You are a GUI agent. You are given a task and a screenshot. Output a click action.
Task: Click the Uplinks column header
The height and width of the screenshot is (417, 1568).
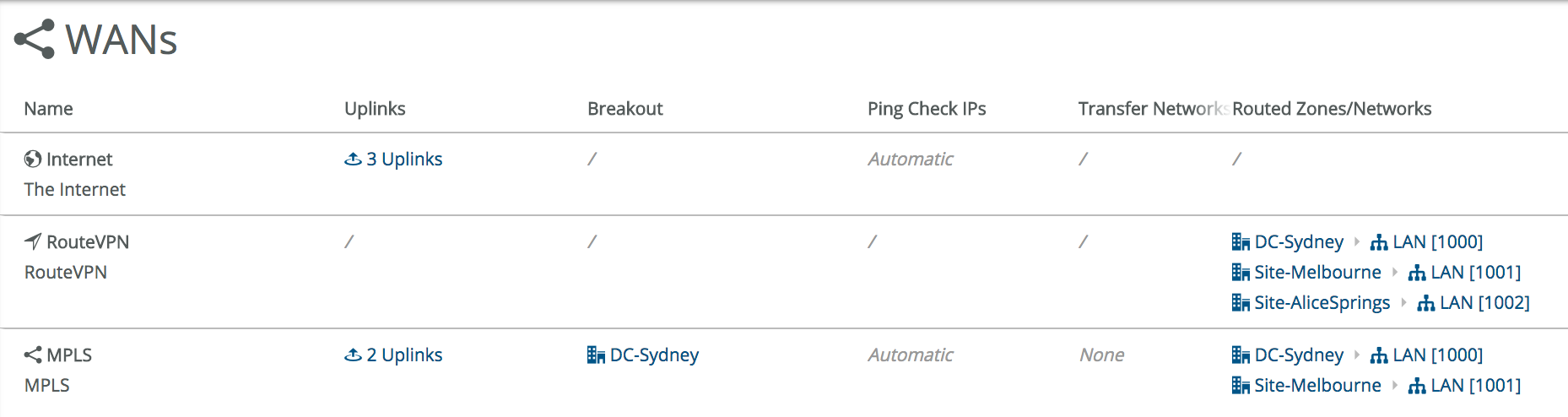tap(375, 109)
